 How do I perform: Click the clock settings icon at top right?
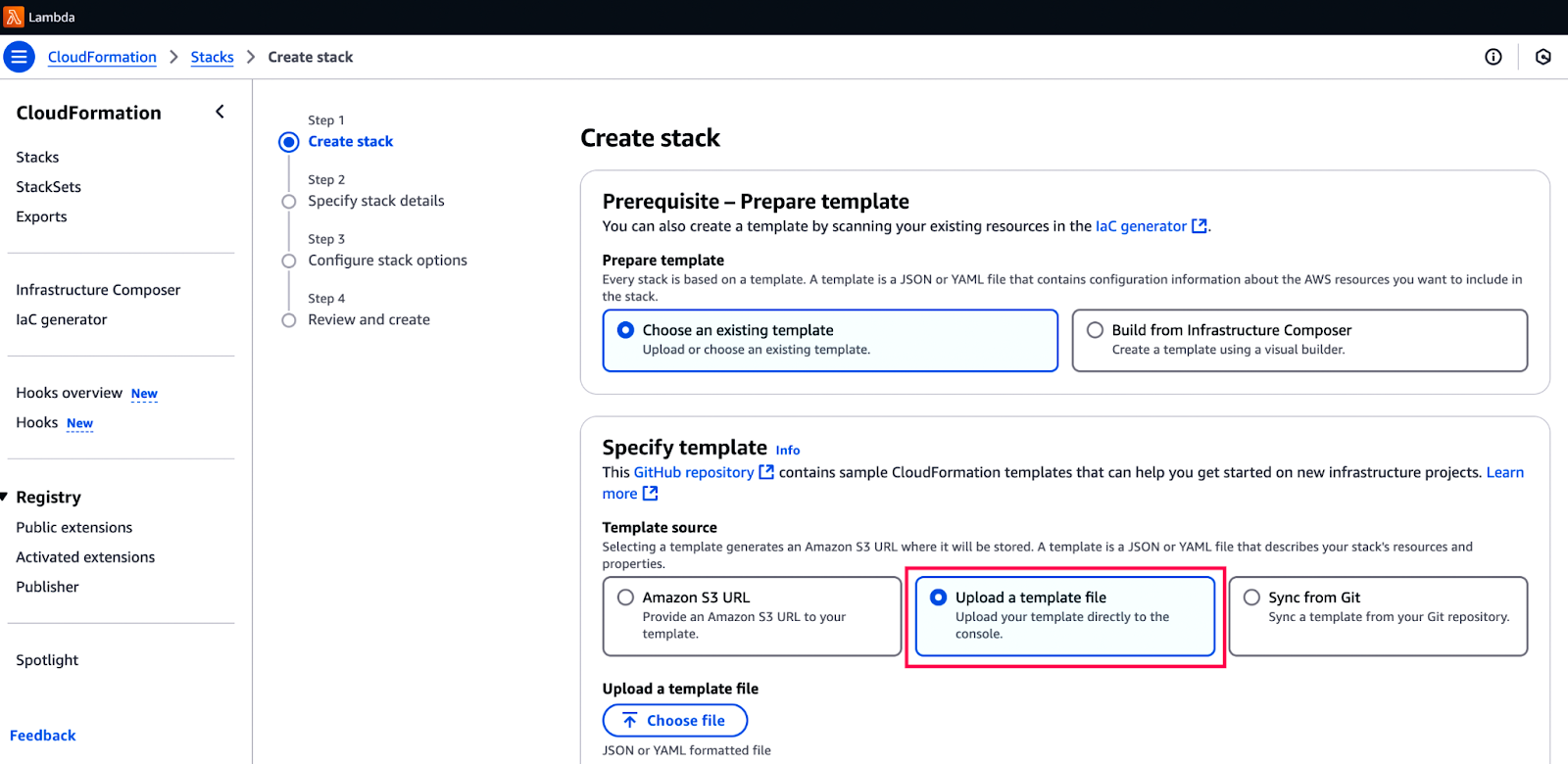coord(1543,57)
